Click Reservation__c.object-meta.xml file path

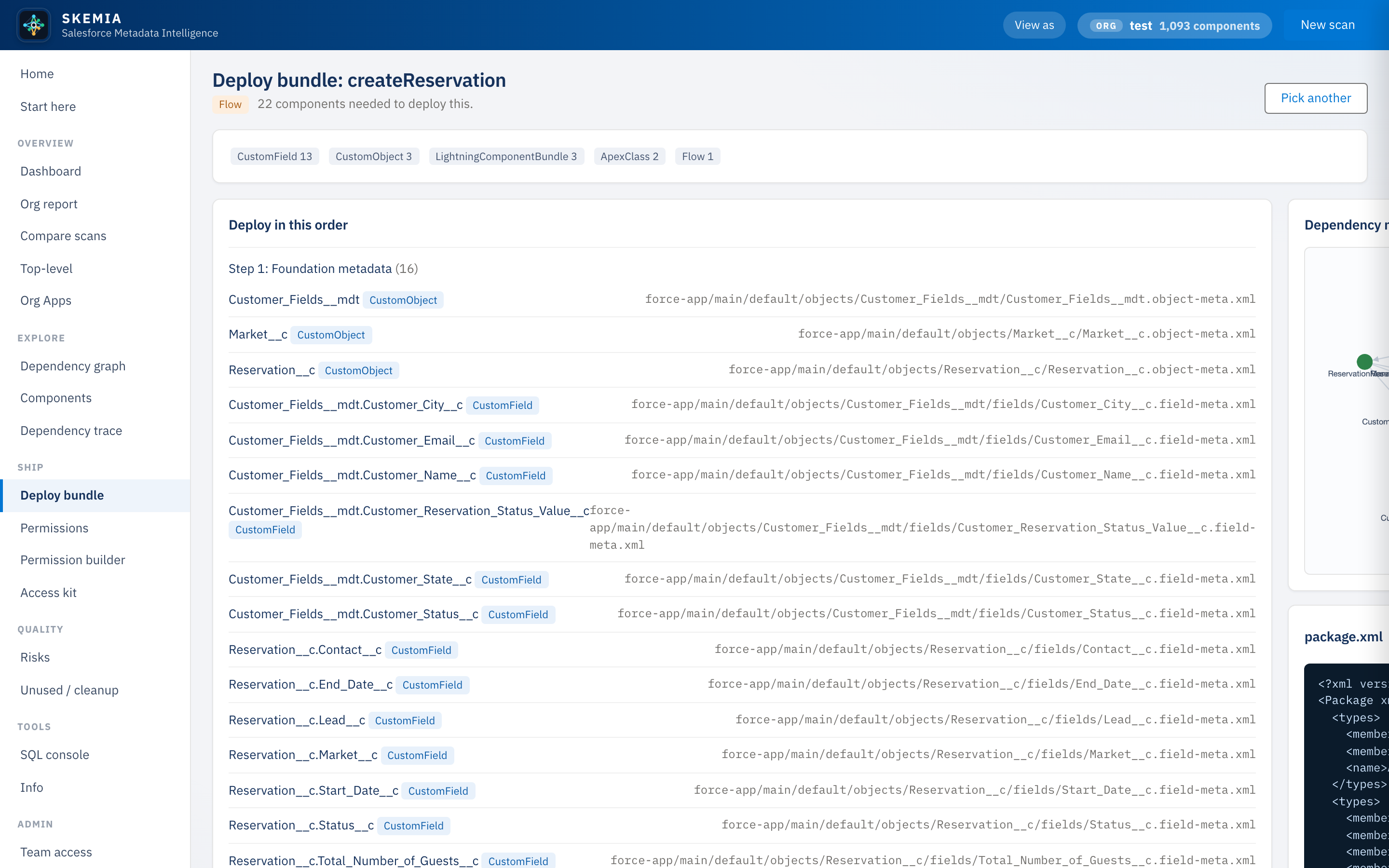coord(992,370)
